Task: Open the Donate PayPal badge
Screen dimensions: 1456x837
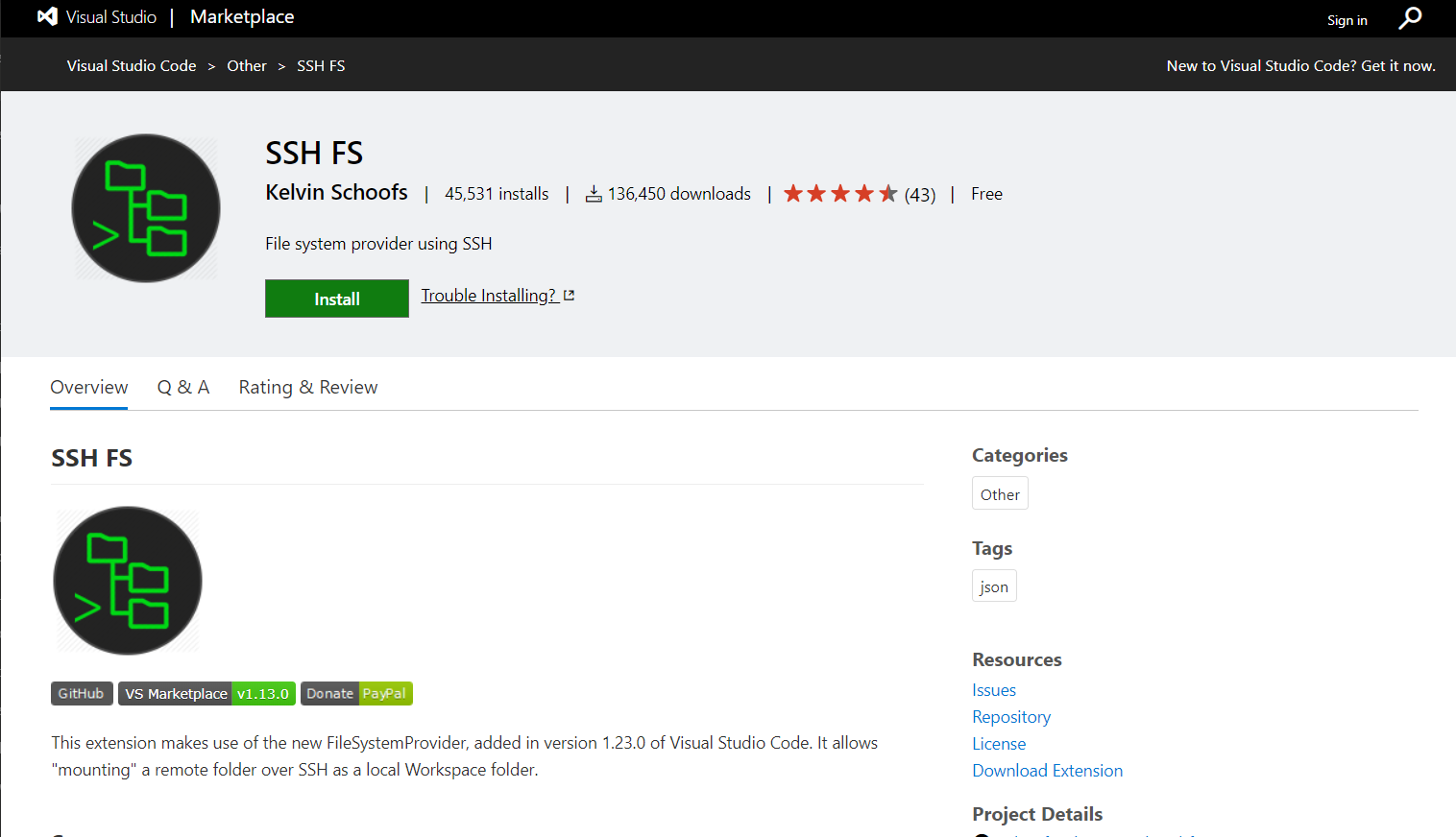Action: [356, 693]
